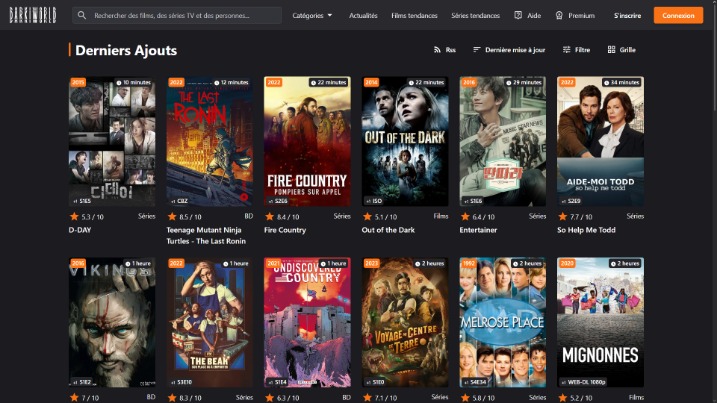
Task: Click Teenage Mutant Ninja Turtles title link
Action: click(x=206, y=235)
